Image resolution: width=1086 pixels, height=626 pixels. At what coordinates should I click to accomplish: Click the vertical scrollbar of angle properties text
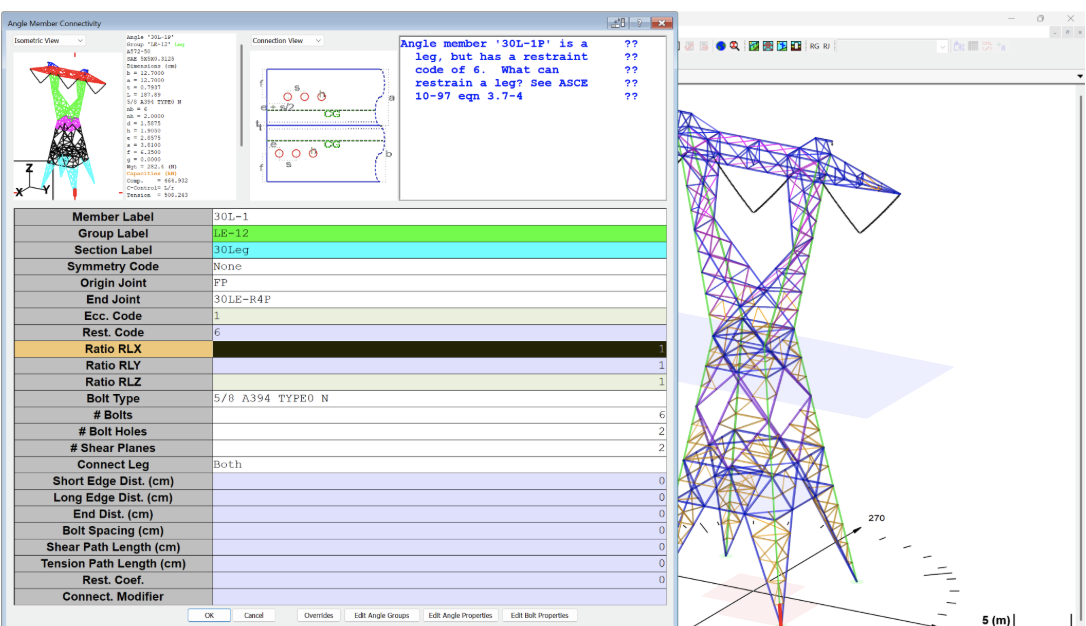241,96
